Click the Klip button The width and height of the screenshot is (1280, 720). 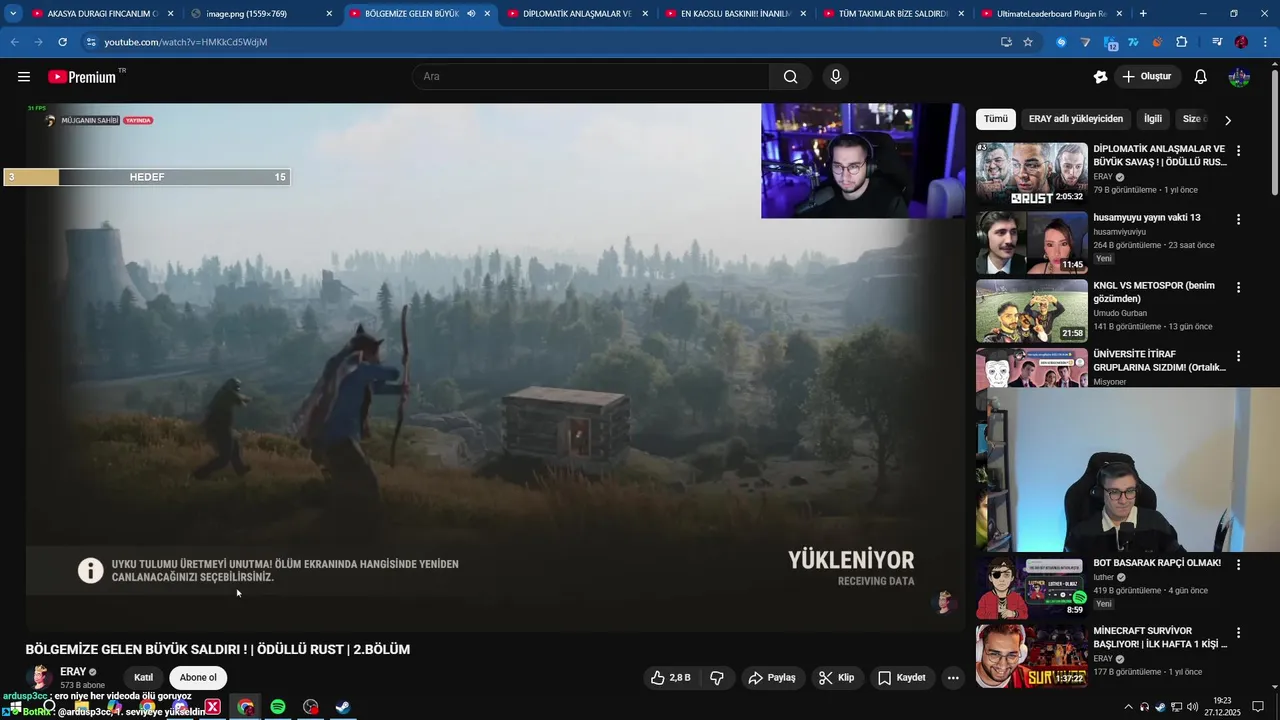pyautogui.click(x=837, y=678)
